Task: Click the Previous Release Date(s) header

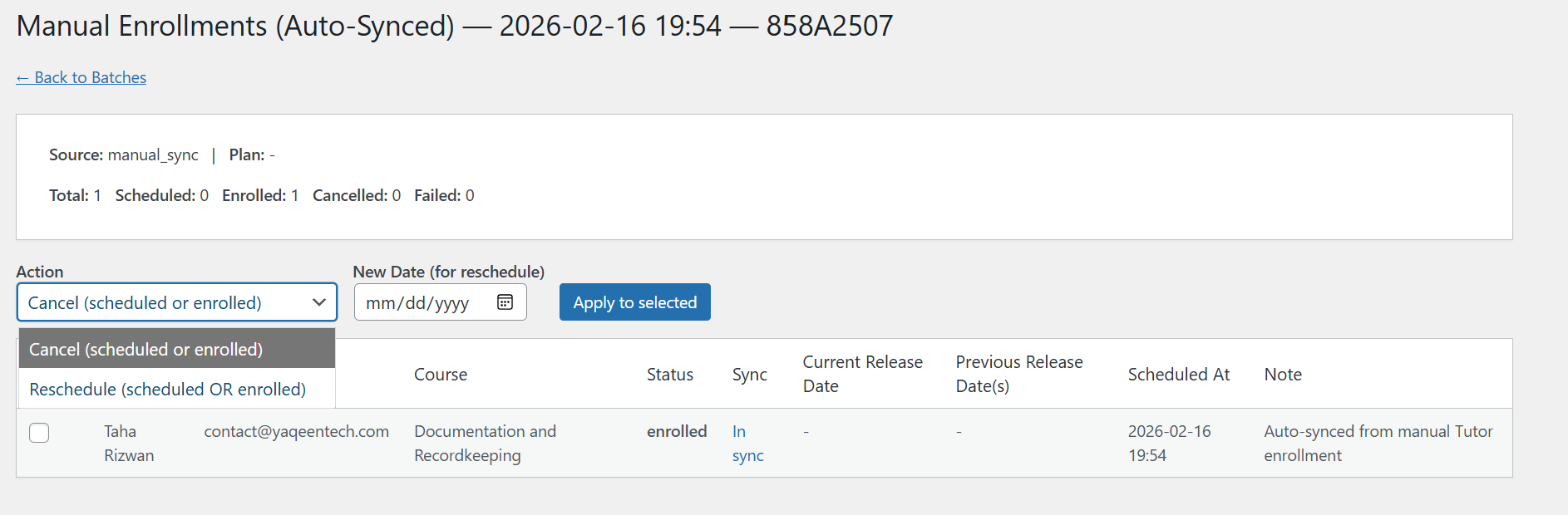Action: click(1018, 374)
